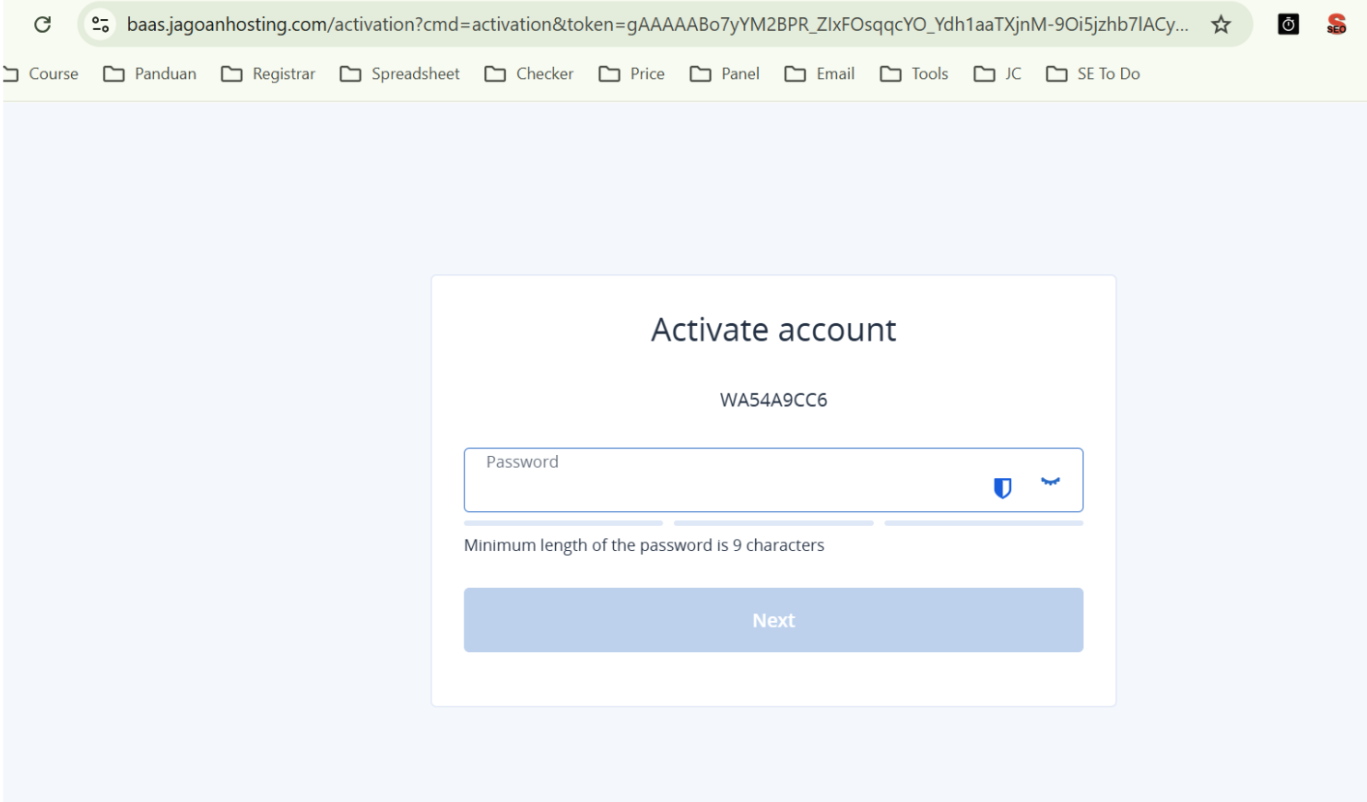Viewport: 1367px width, 802px height.
Task: Open the JC bookmark folder
Action: (x=998, y=74)
